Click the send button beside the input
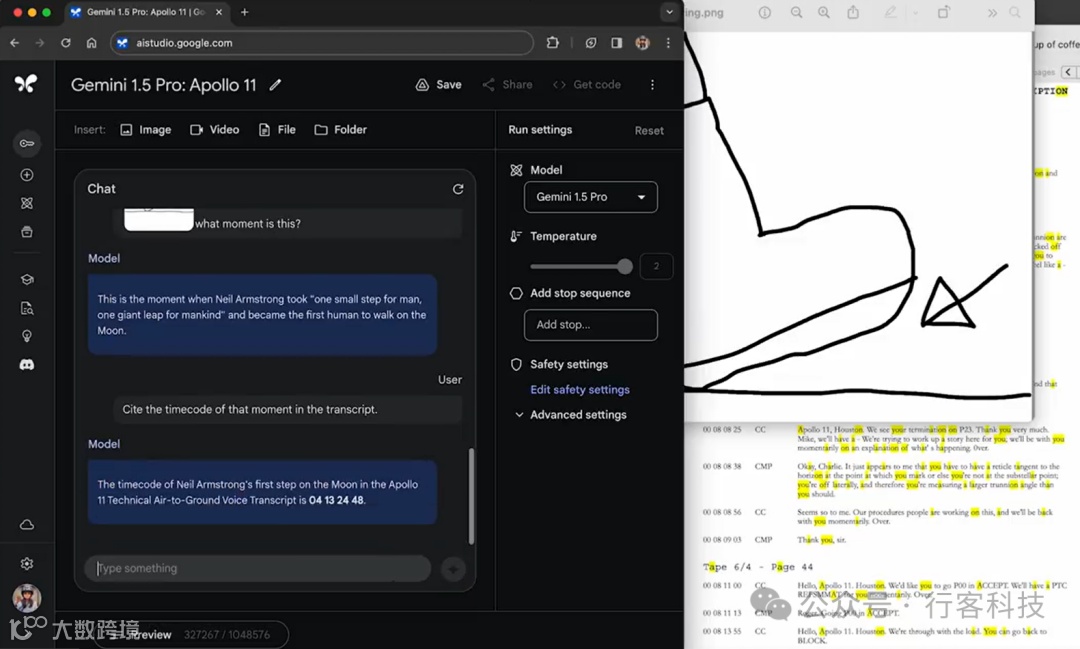Viewport: 1080px width, 649px height. 453,569
